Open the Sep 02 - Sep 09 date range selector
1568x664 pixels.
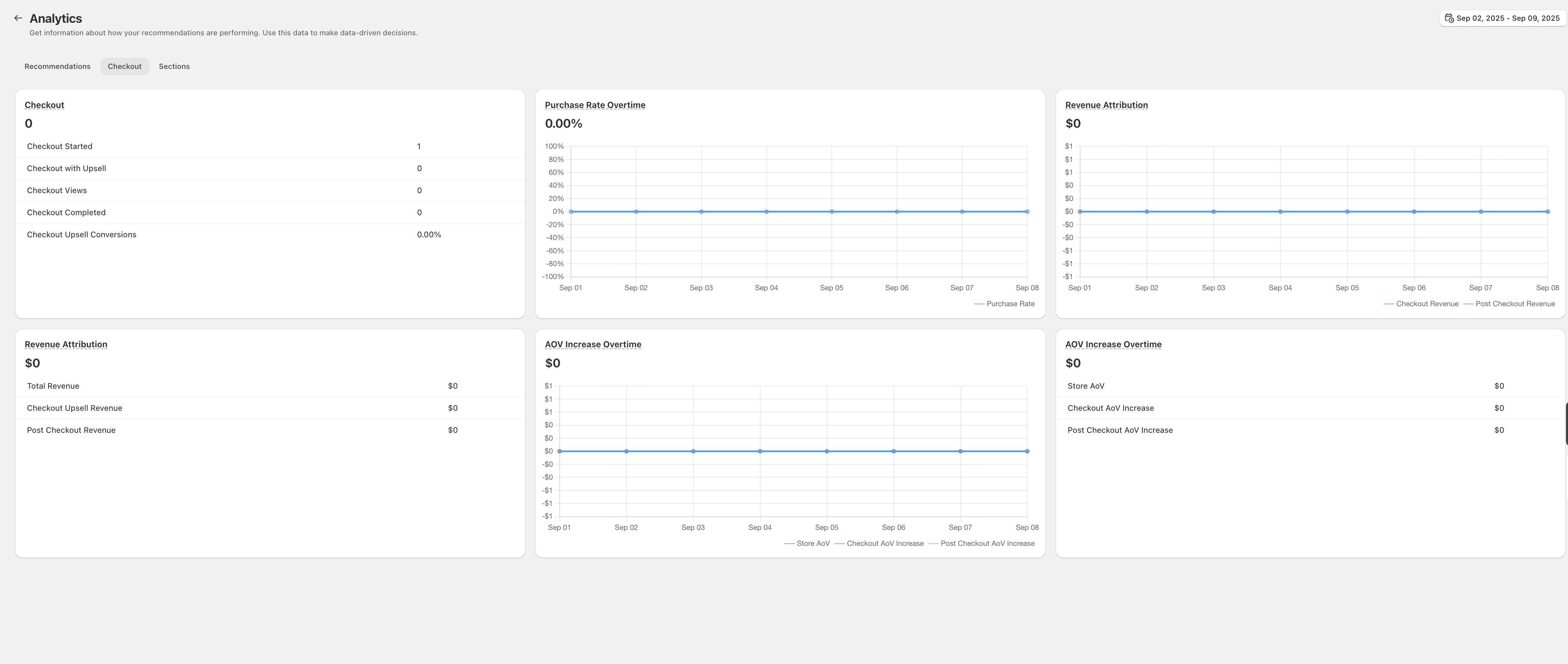1503,18
